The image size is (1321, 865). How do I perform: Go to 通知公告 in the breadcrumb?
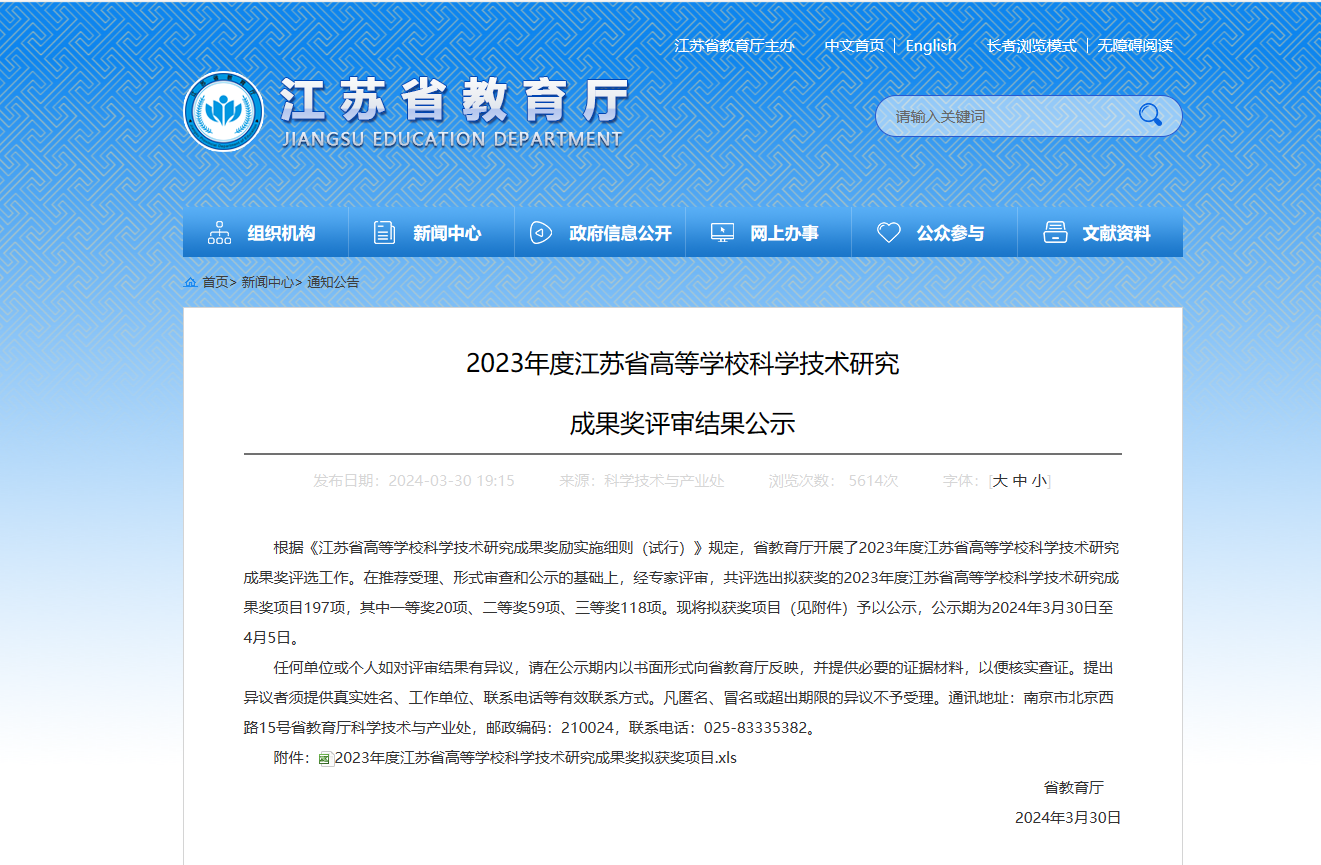333,282
